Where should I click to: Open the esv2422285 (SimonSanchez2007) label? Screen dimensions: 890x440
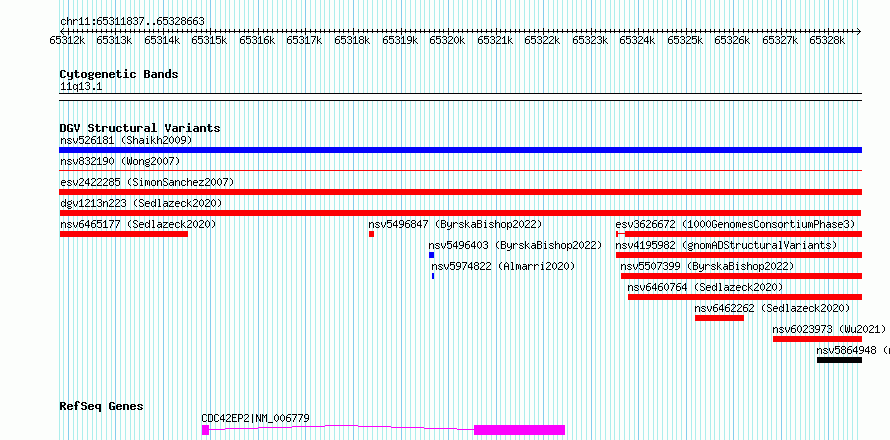147,182
